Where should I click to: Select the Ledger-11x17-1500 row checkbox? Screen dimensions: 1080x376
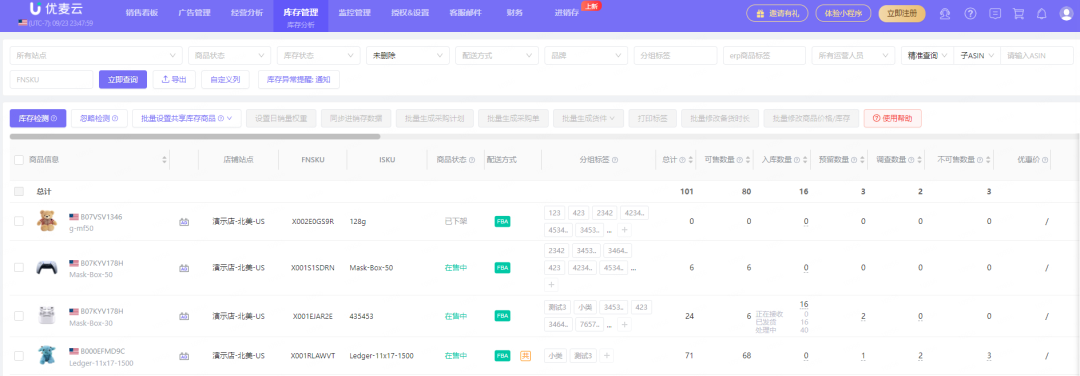[x=19, y=356]
